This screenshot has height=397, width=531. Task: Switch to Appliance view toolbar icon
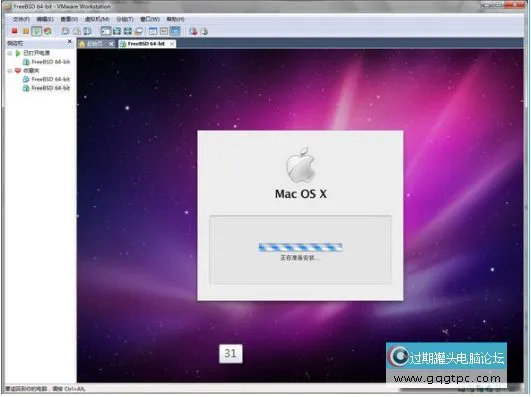pos(164,31)
